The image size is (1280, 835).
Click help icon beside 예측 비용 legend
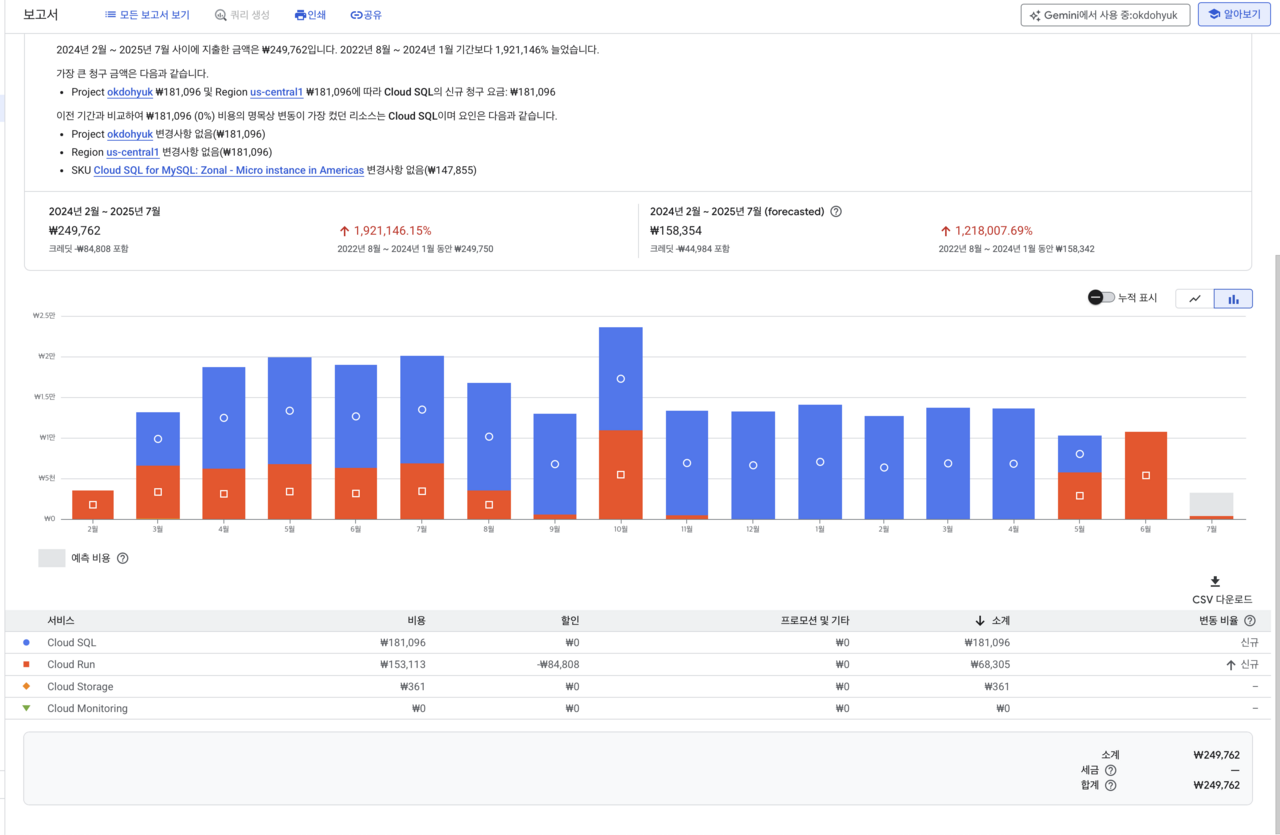123,558
